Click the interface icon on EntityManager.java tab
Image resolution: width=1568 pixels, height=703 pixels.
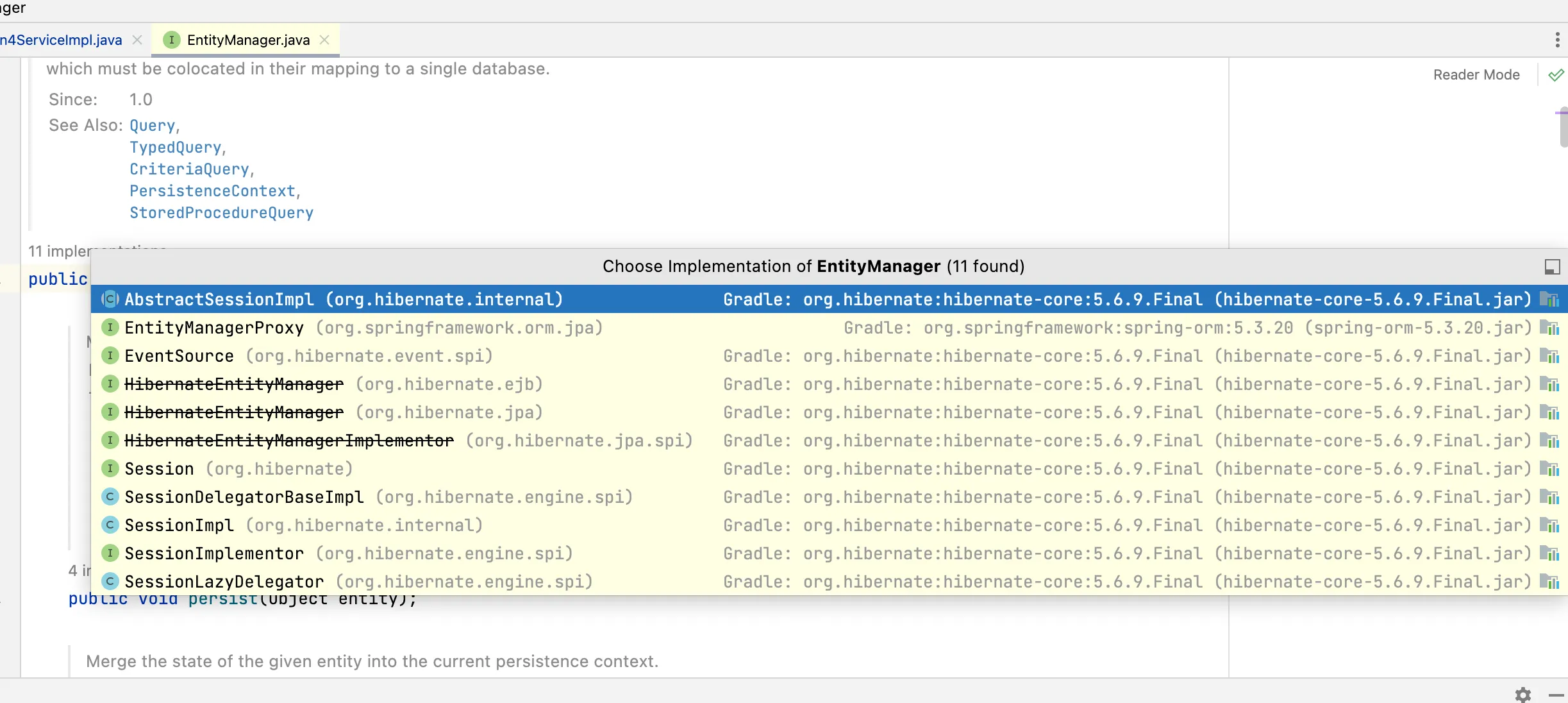click(x=171, y=40)
